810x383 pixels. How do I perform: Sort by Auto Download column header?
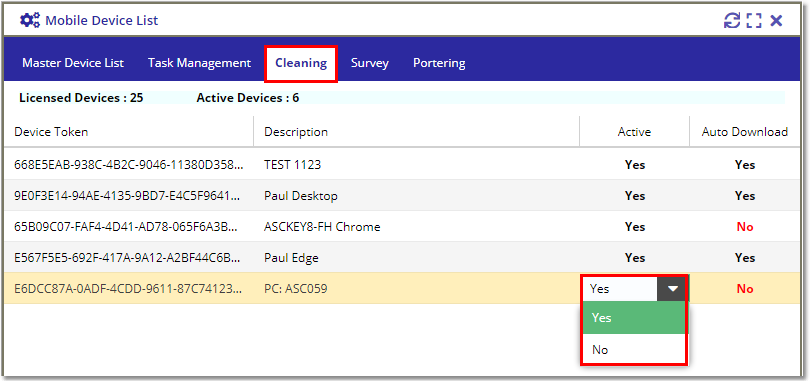744,132
